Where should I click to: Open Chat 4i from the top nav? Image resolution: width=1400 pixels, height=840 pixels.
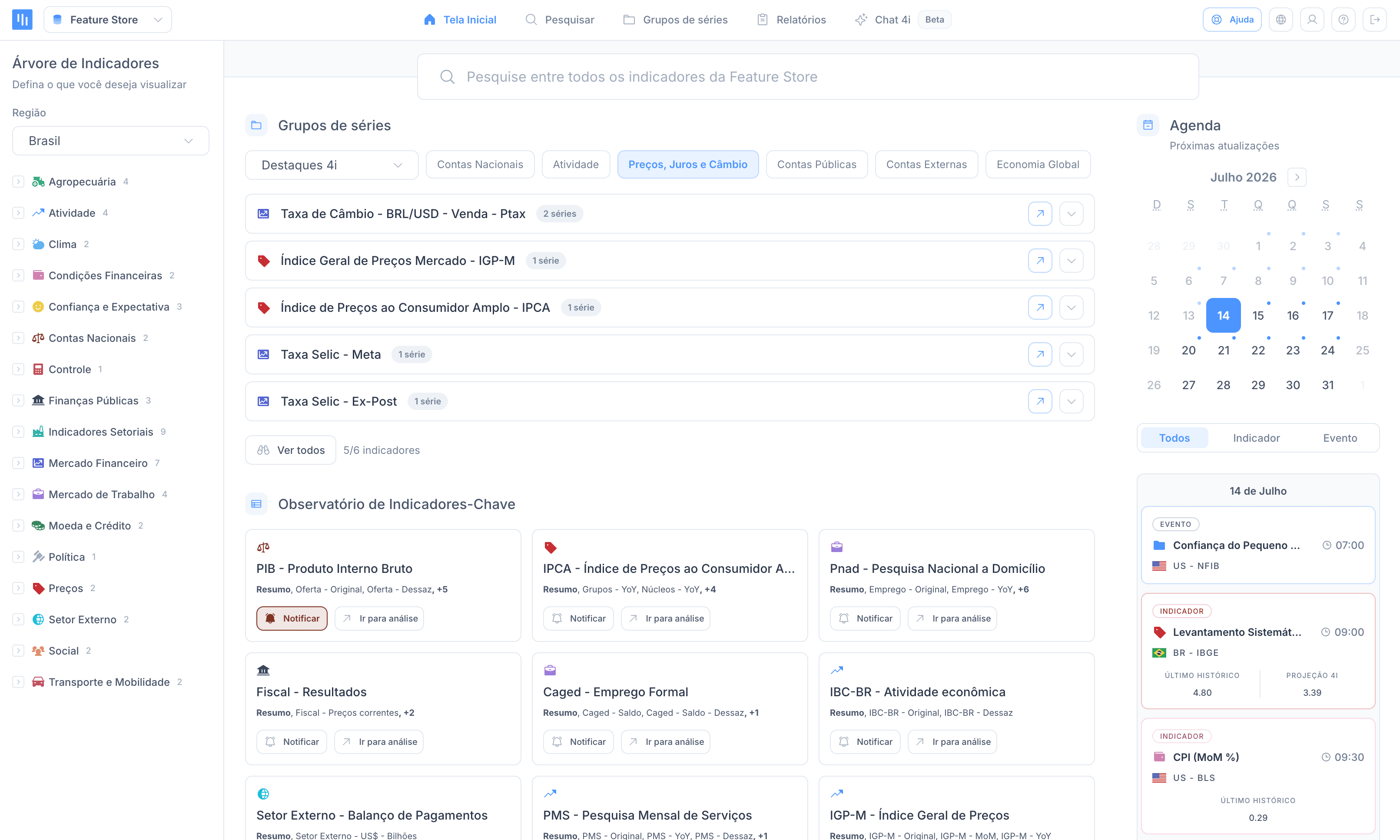point(903,20)
